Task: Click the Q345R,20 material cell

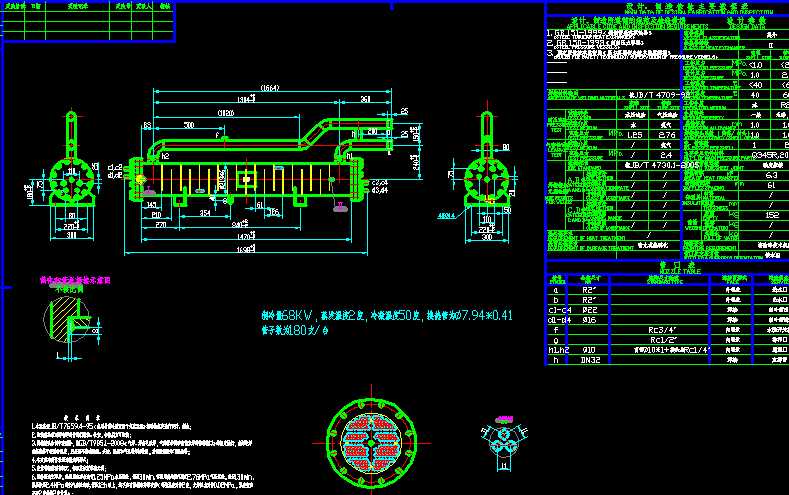Action: [x=770, y=155]
